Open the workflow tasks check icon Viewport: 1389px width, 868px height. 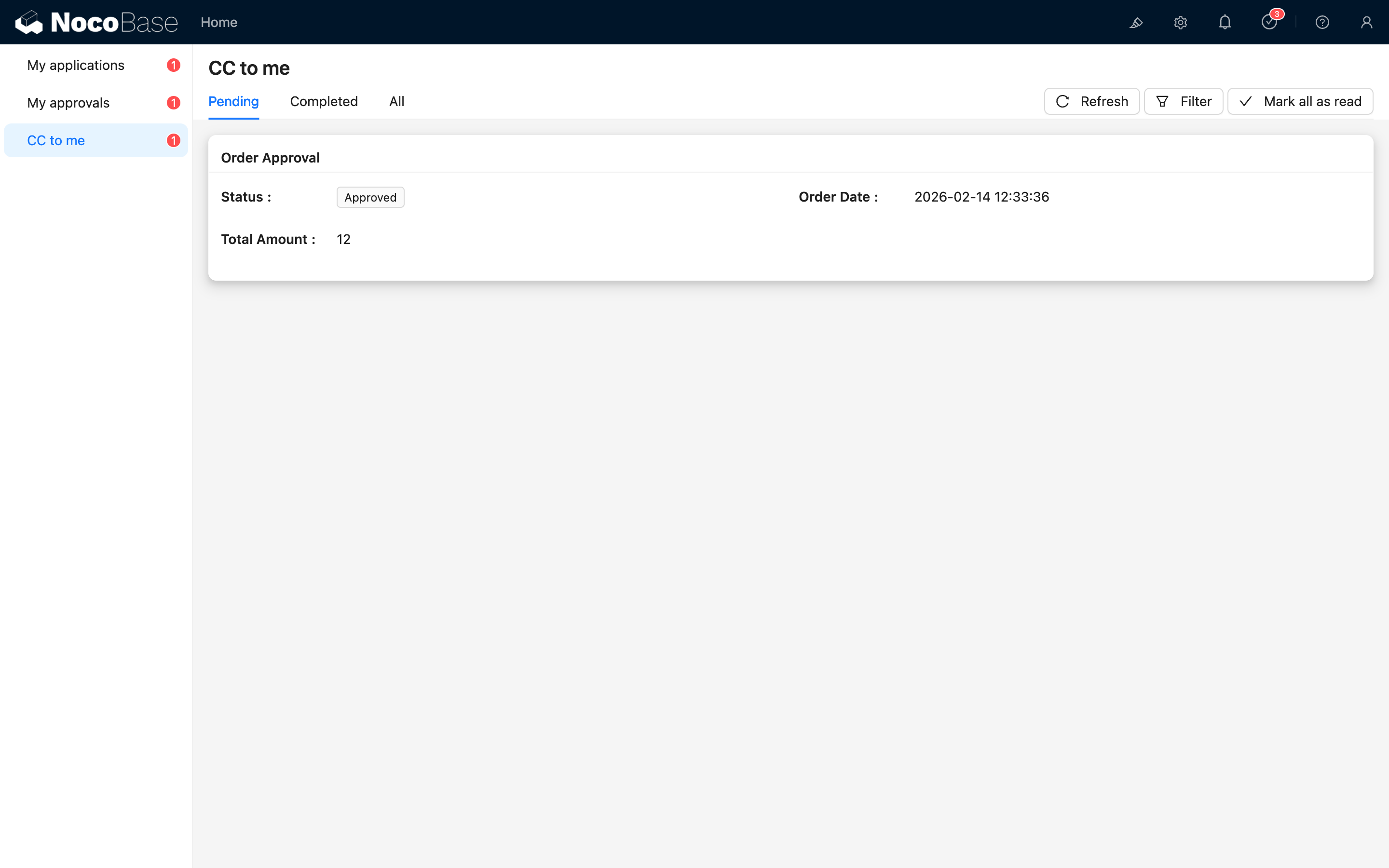1269,22
